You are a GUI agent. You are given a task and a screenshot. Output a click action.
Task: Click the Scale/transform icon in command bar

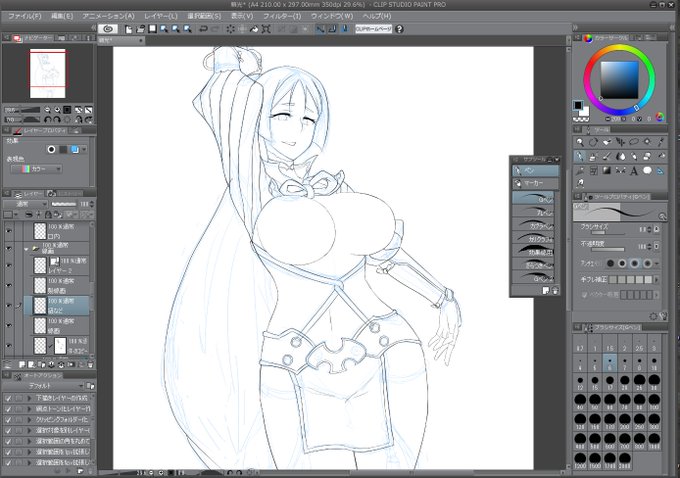[266, 29]
